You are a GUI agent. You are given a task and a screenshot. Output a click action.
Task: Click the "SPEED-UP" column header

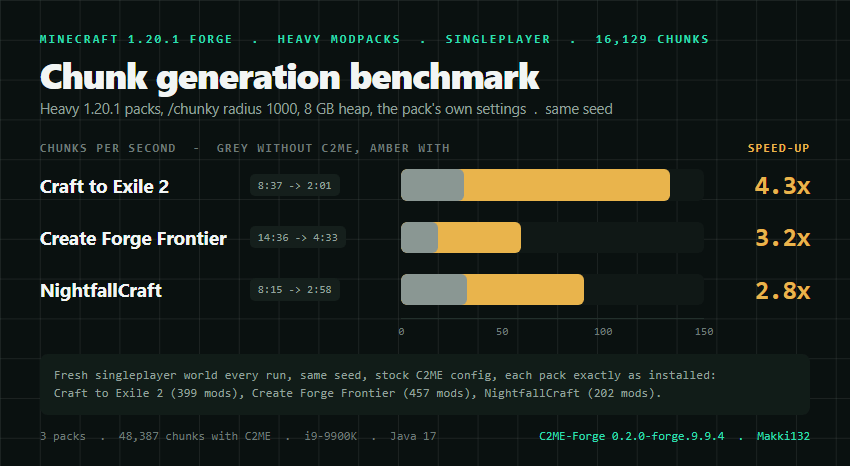[778, 148]
